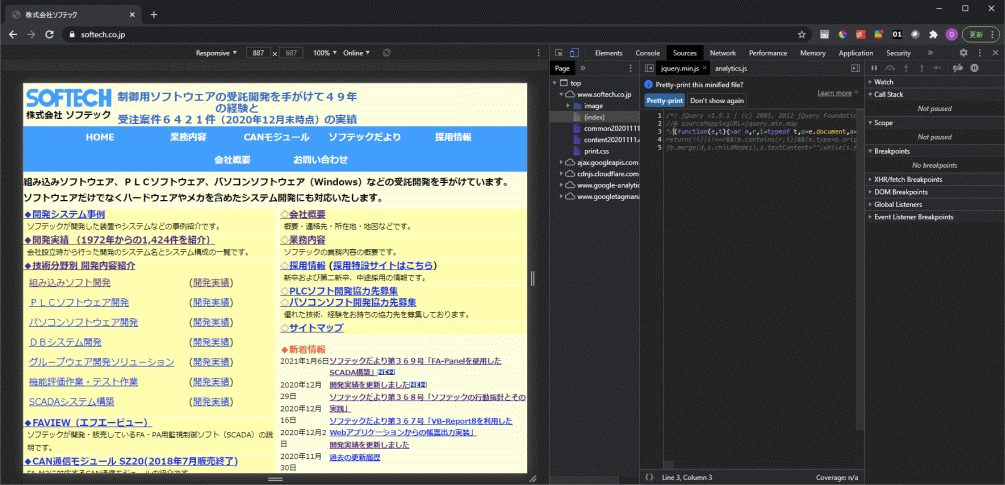1005x485 pixels.
Task: Click the Step into debugger icon
Action: tap(906, 68)
